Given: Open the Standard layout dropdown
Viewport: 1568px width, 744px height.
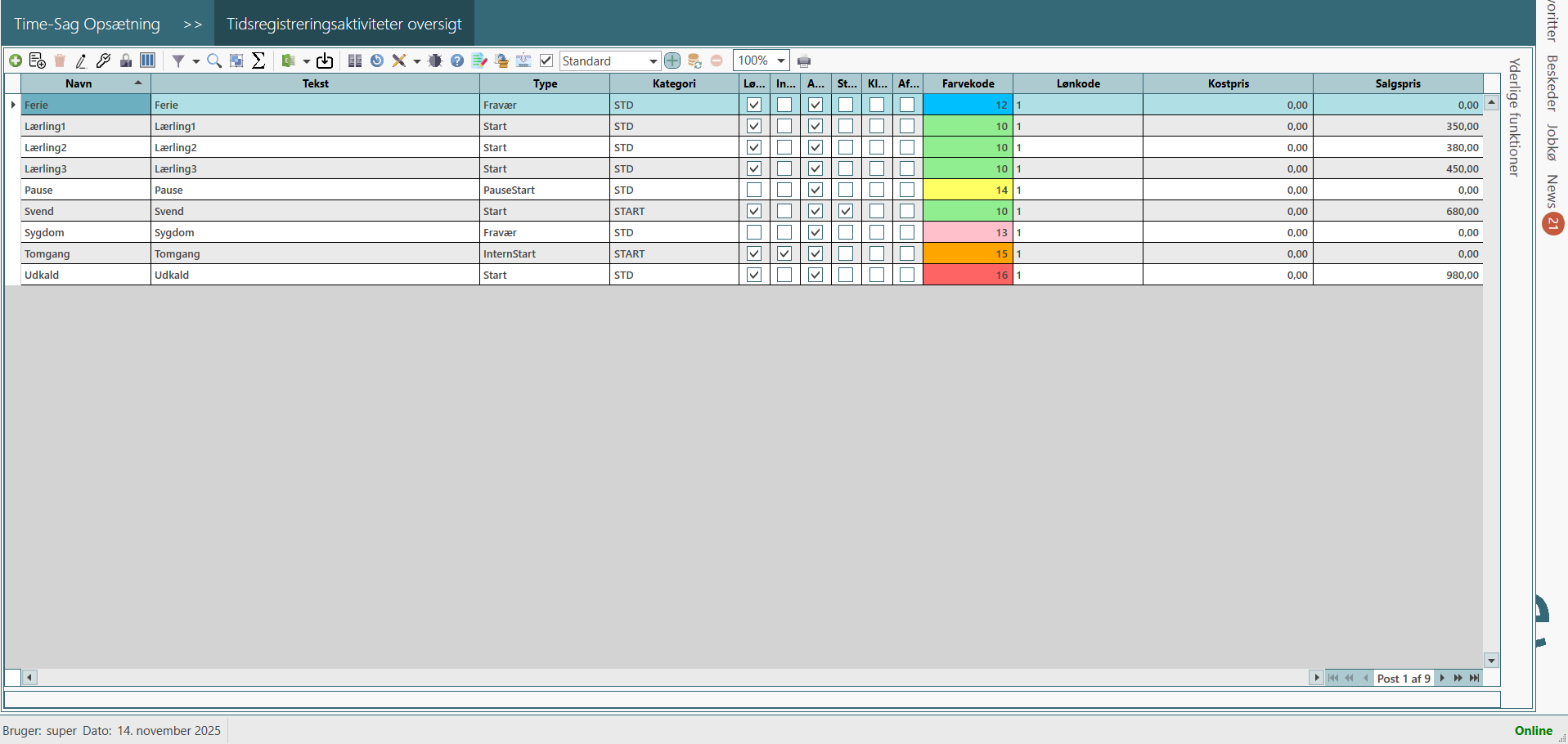Looking at the screenshot, I should (653, 61).
